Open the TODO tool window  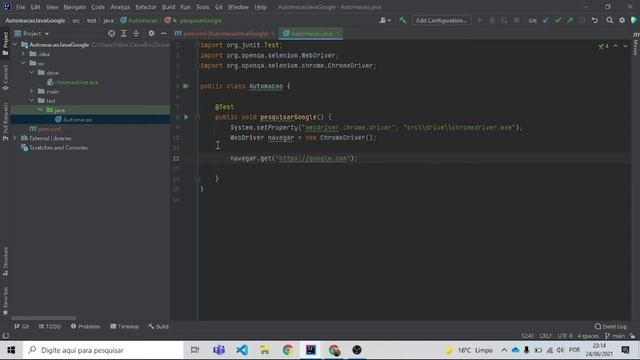(x=50, y=327)
